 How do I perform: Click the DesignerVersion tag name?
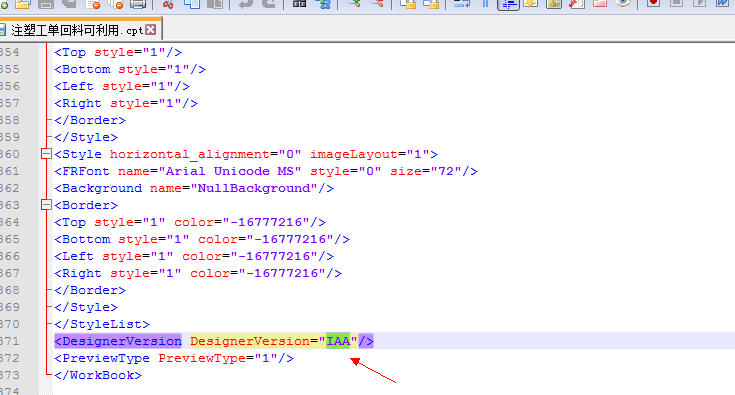coord(122,341)
